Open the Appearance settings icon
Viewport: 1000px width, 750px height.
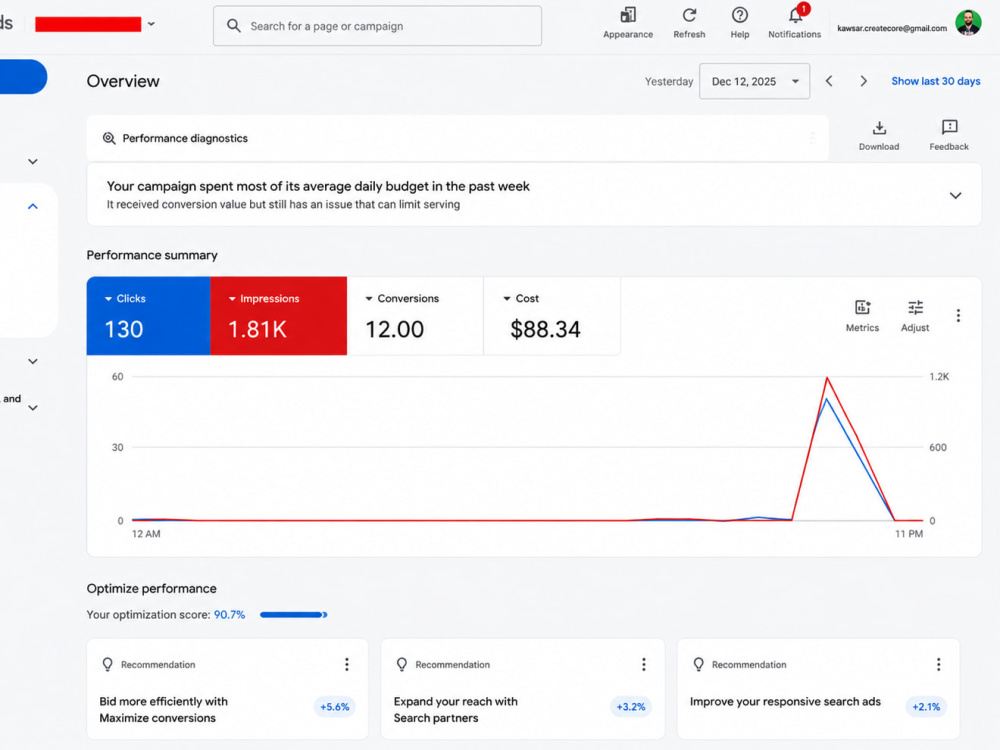628,15
